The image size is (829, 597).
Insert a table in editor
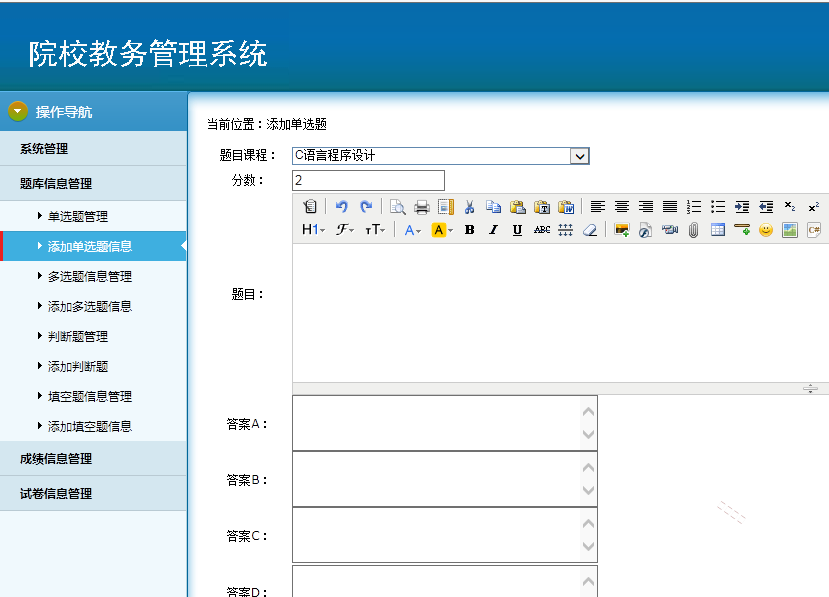pos(717,230)
